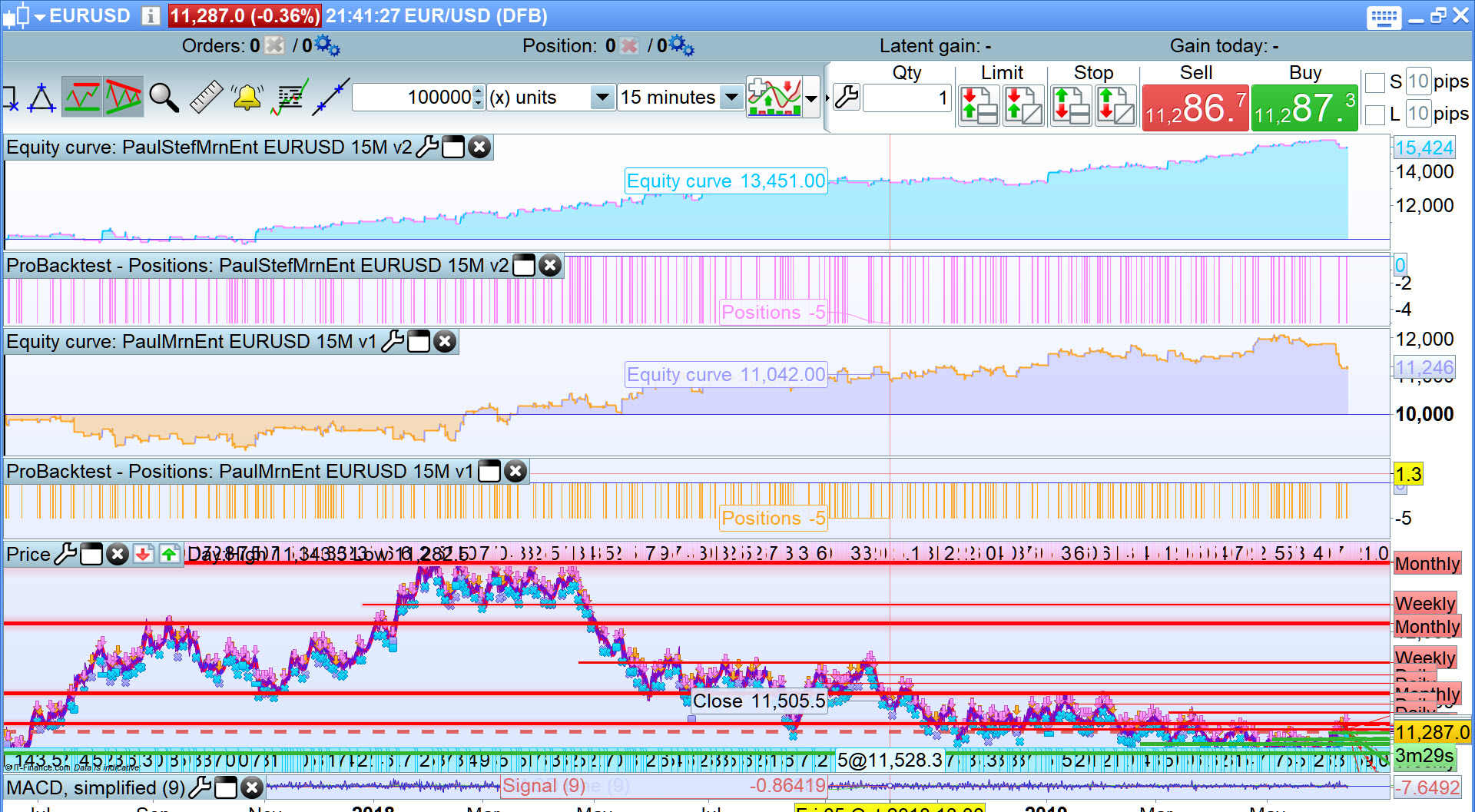The image size is (1475, 812).
Task: Select the triangle drawing tool
Action: pyautogui.click(x=42, y=98)
